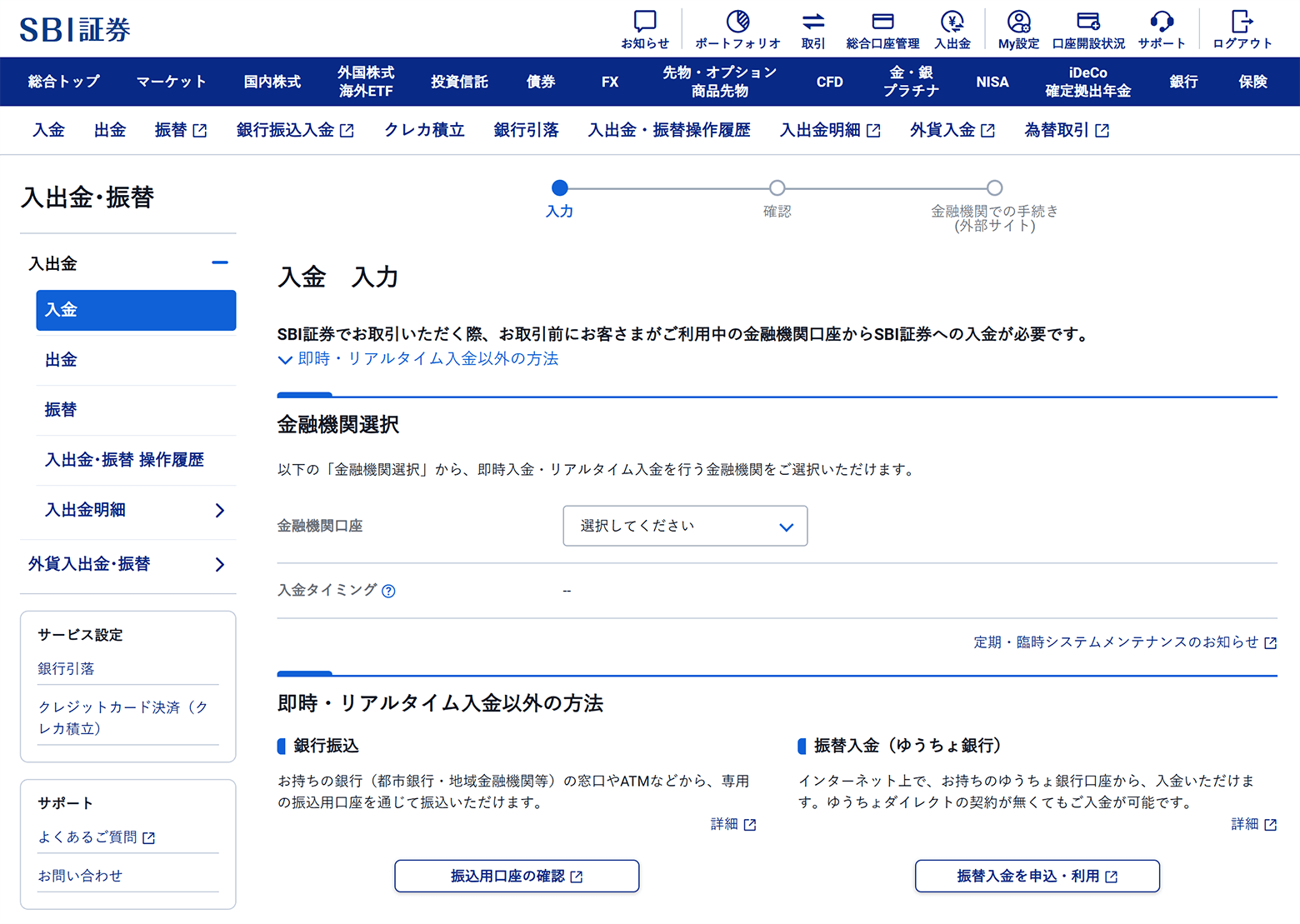Open 先物・オプション 商品先物 menu
The image size is (1300, 924).
pyautogui.click(x=720, y=82)
